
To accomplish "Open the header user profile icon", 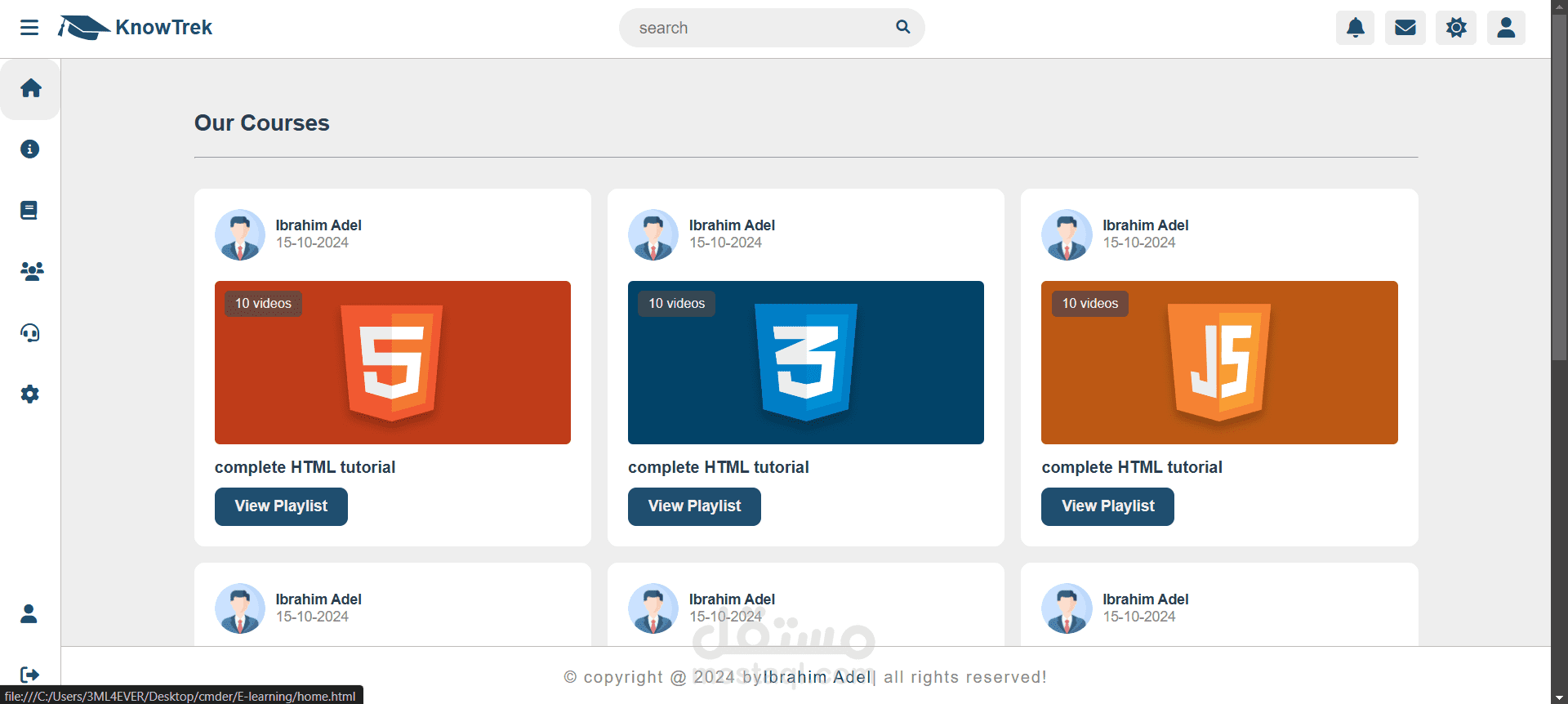I will [1506, 28].
